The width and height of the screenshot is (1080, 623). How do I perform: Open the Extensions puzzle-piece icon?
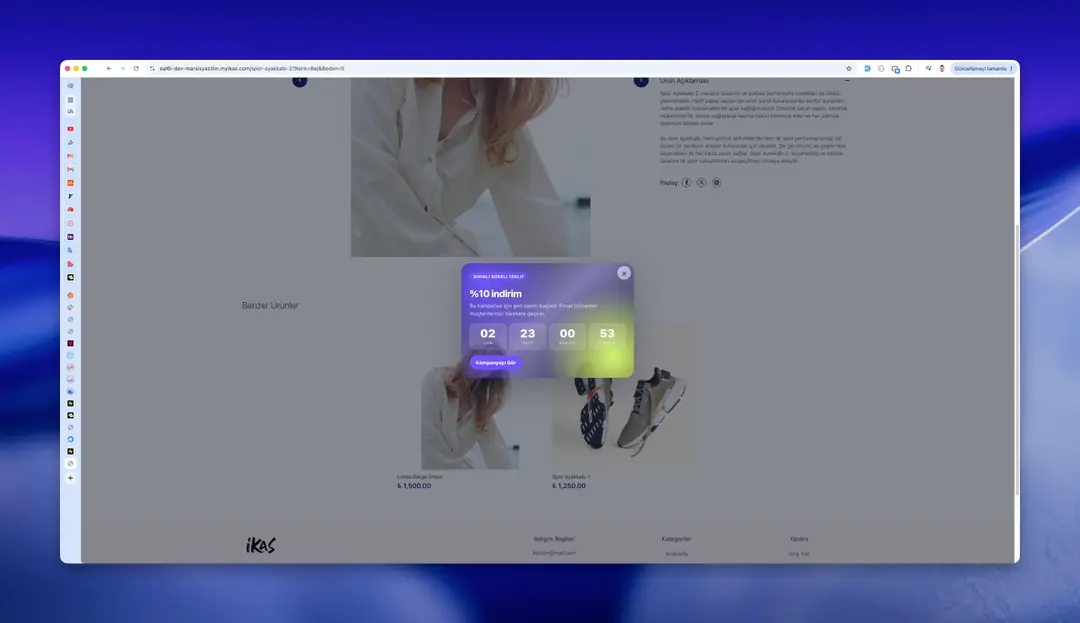click(x=908, y=68)
